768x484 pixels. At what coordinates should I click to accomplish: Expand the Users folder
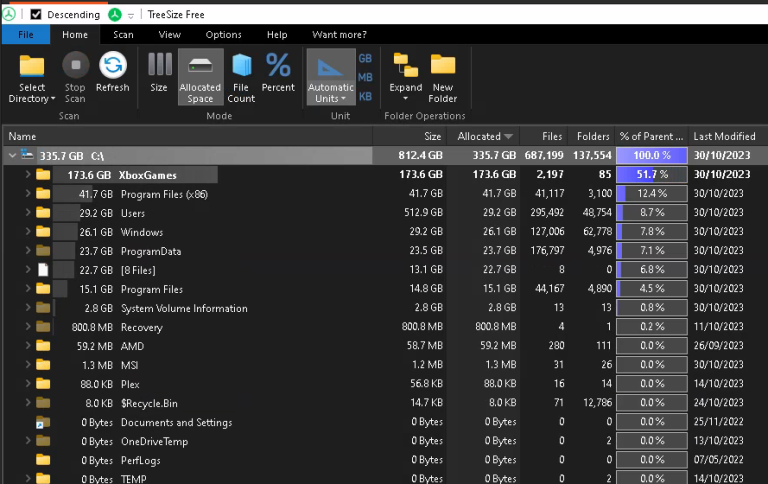(x=28, y=213)
